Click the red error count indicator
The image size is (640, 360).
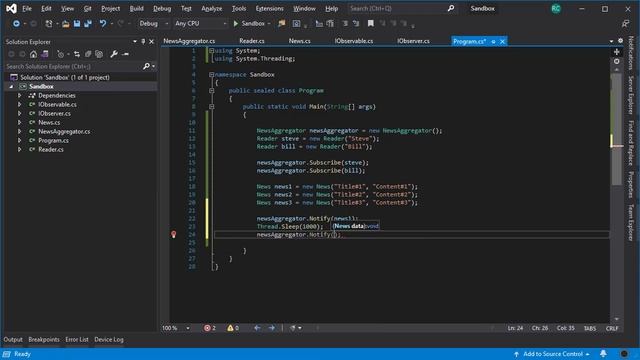210,328
